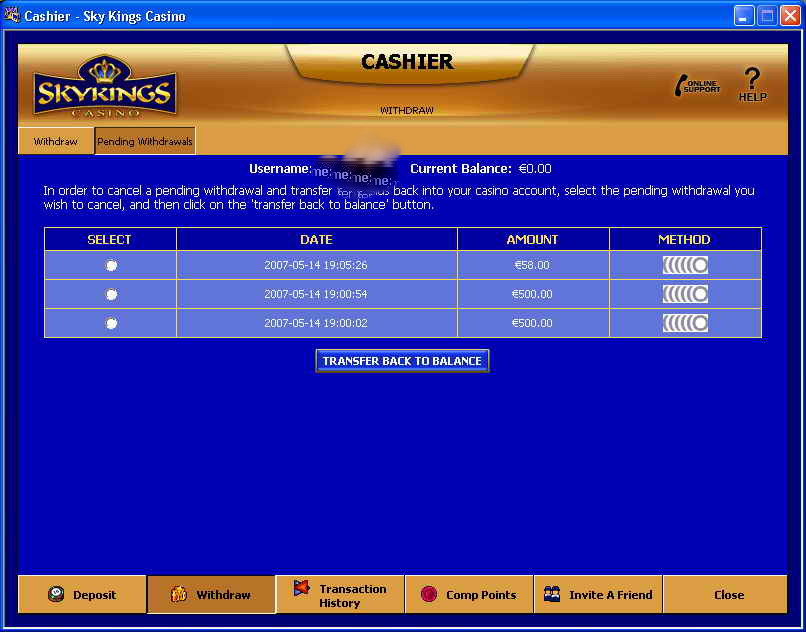Screen dimensions: 806x632
Task: Open Transaction History
Action: (340, 594)
